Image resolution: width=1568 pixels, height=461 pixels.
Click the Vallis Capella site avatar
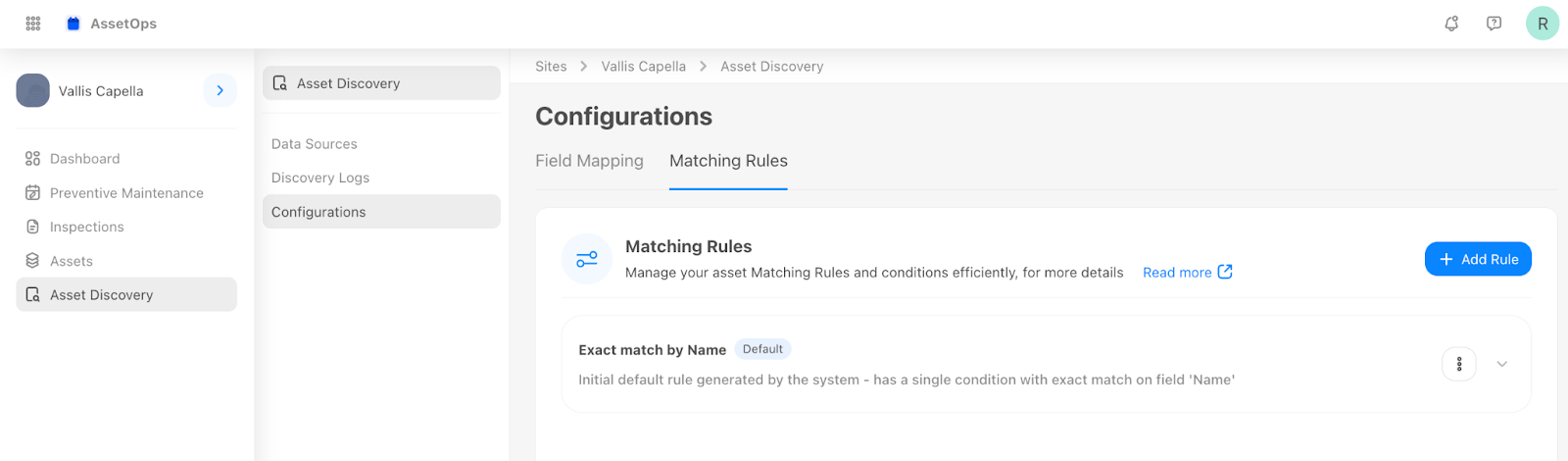tap(33, 90)
